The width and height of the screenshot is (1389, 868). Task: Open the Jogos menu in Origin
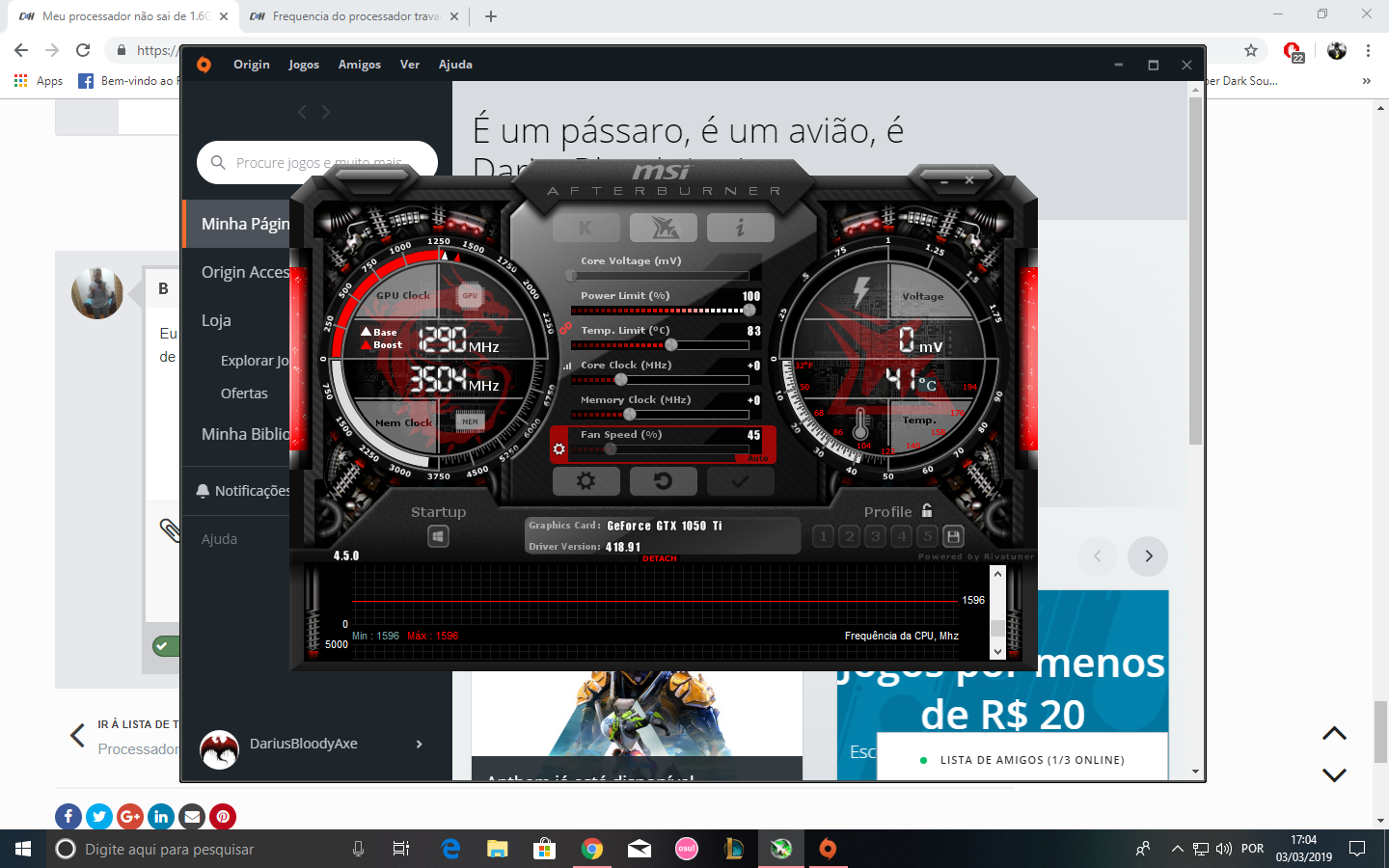coord(304,65)
